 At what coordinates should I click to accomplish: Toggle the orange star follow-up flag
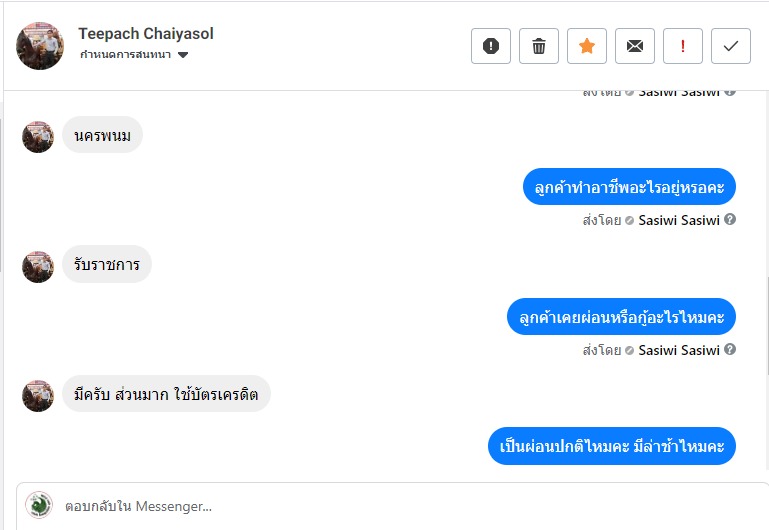[x=587, y=46]
